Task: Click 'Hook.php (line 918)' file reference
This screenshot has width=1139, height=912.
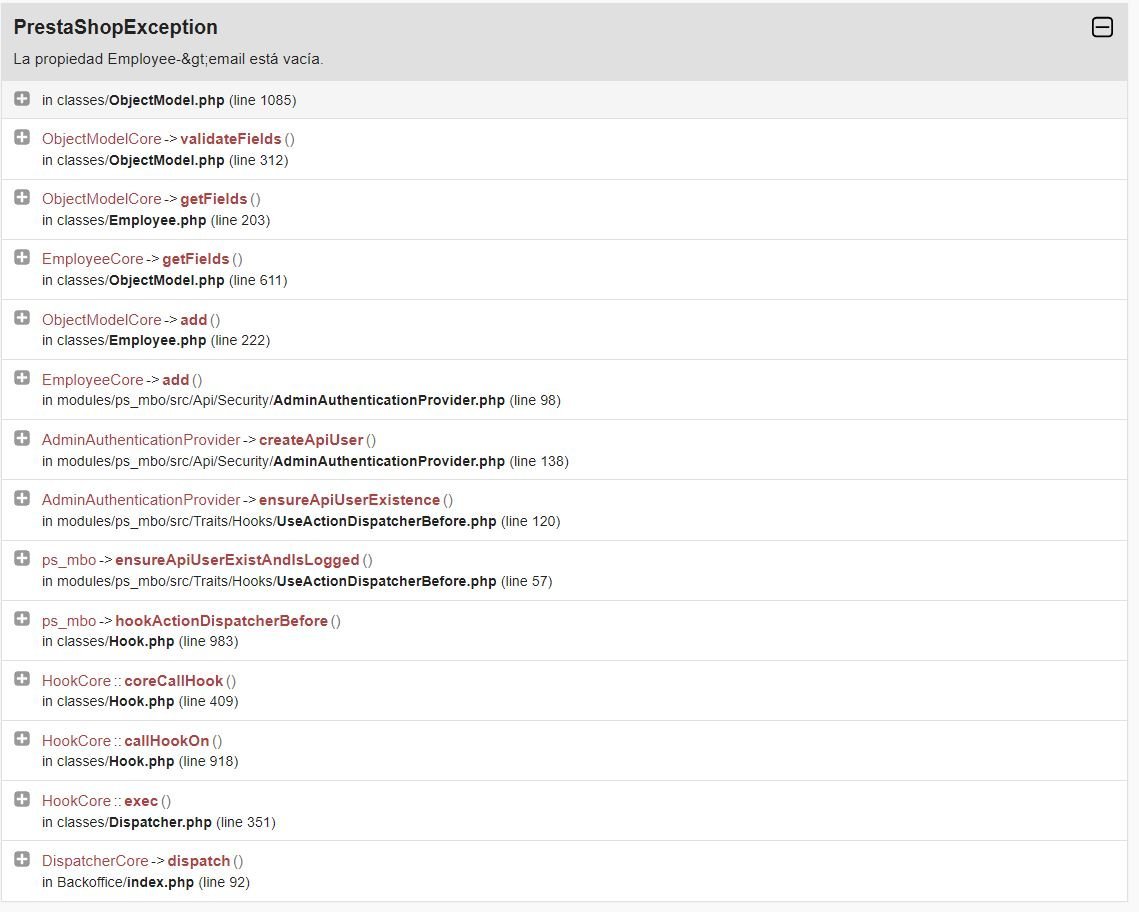Action: click(x=174, y=762)
